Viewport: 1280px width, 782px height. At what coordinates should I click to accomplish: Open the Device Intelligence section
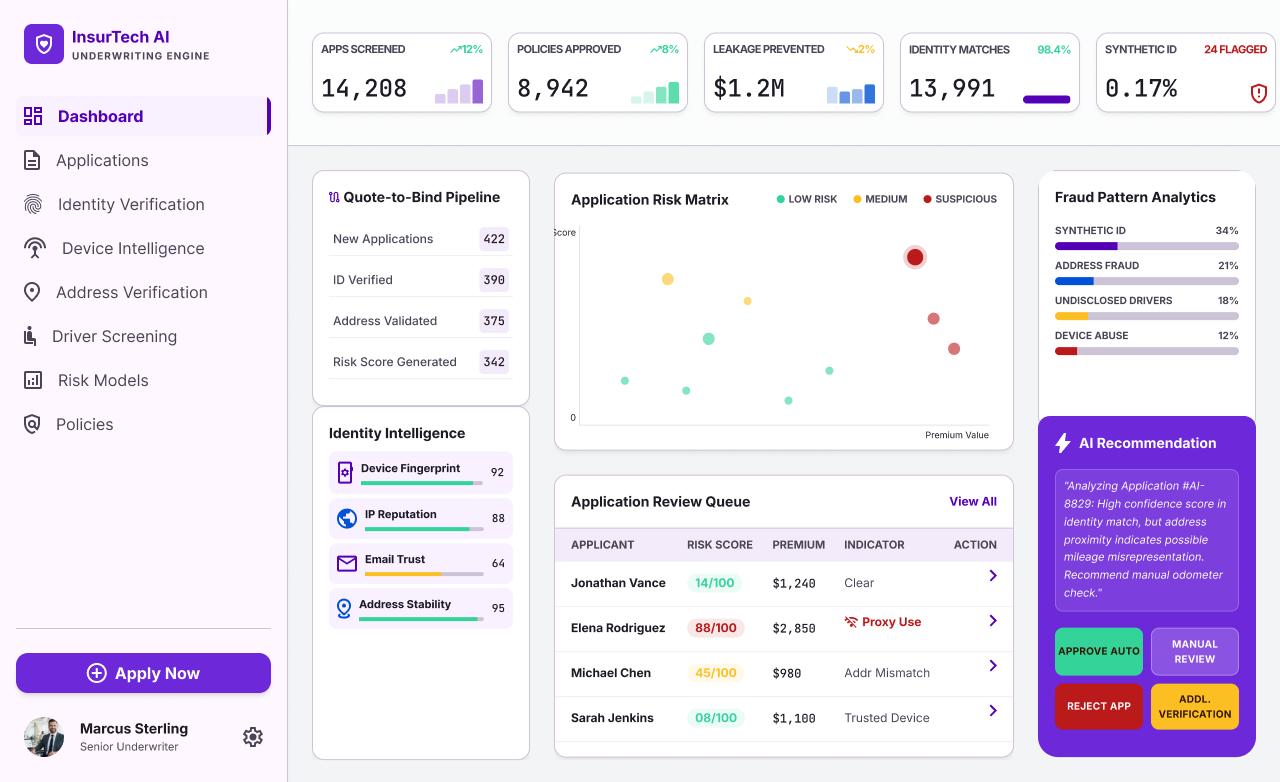click(x=143, y=248)
